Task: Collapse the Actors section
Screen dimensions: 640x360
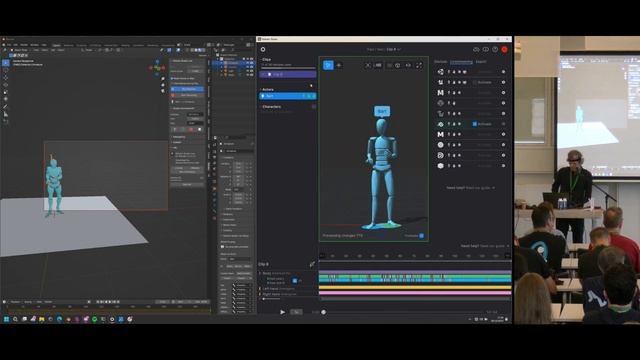Action: pyautogui.click(x=261, y=89)
